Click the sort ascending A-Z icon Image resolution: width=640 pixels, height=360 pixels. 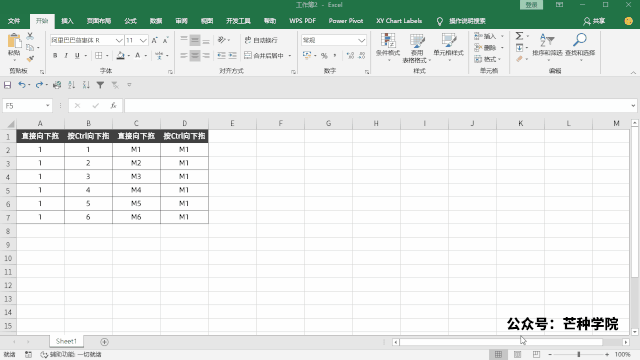[71, 85]
